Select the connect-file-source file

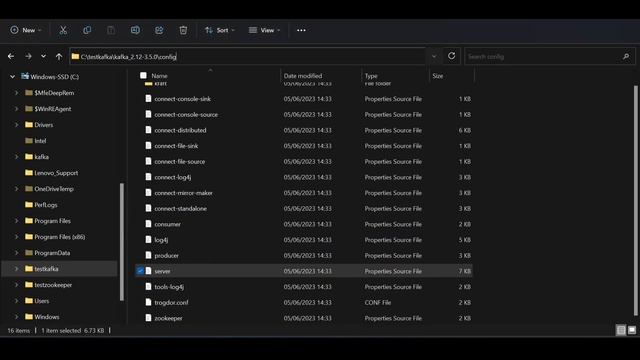click(x=304, y=161)
